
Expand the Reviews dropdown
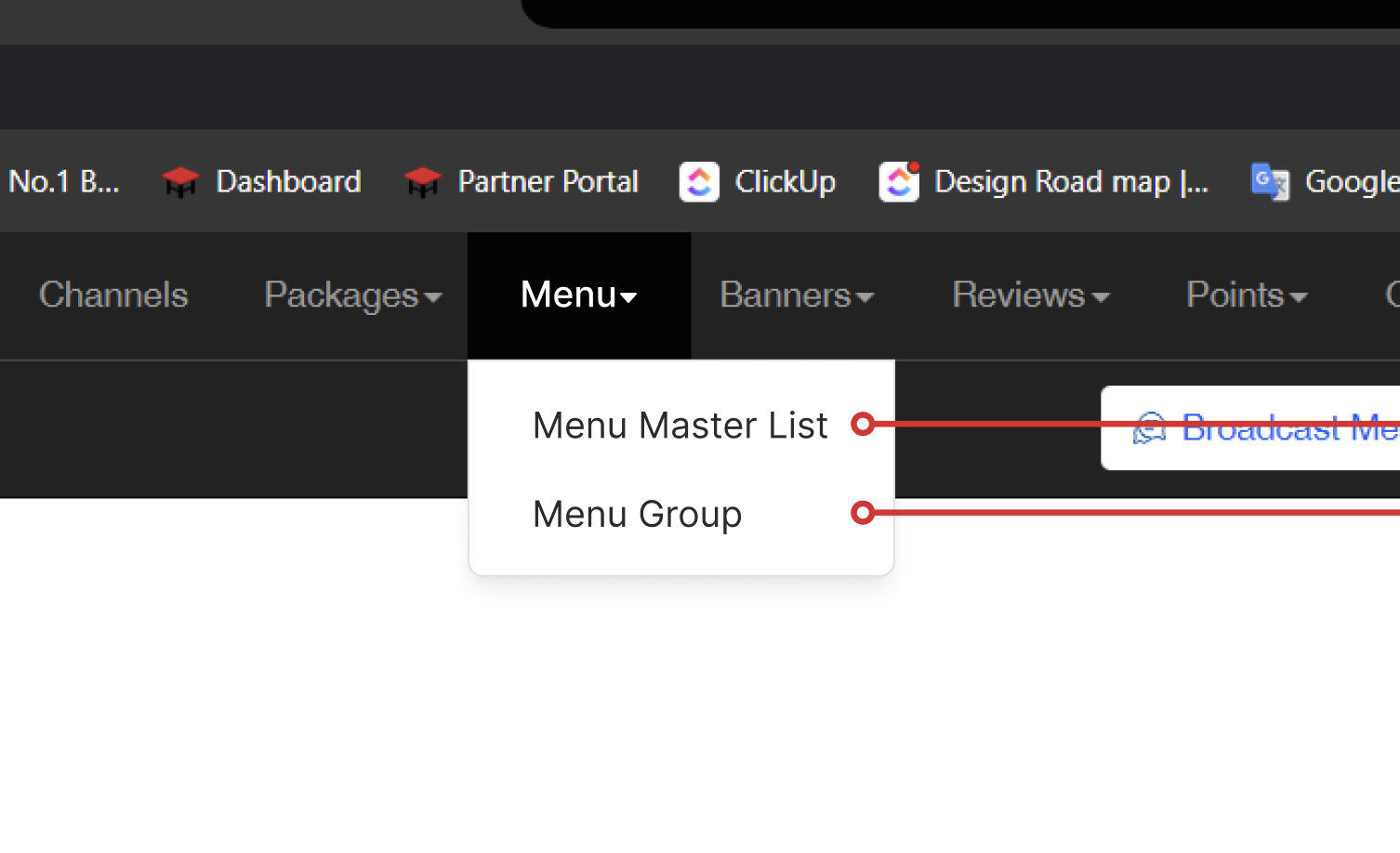point(1031,295)
